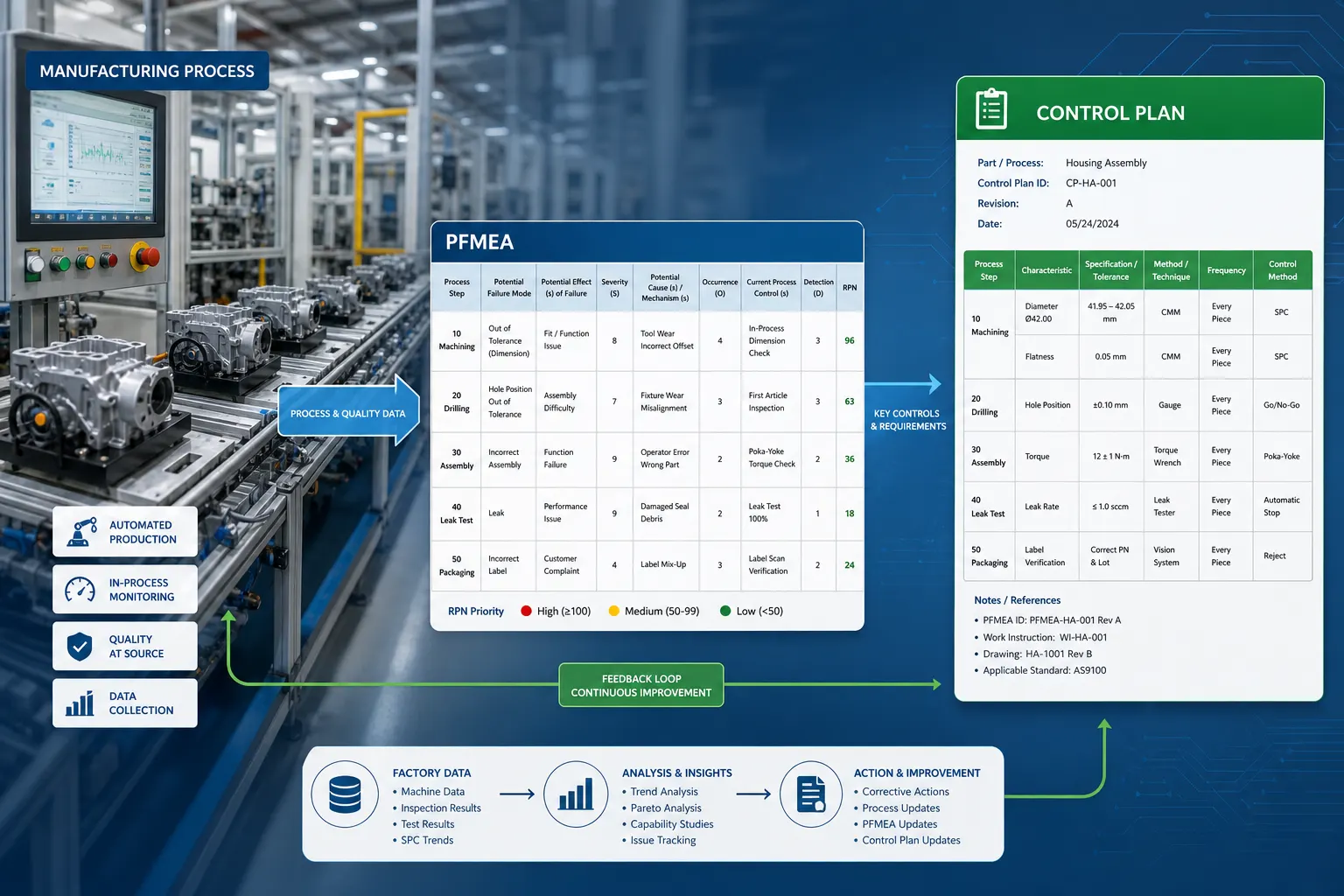Select the Automated Production card
This screenshot has height=896, width=1344.
[x=125, y=532]
